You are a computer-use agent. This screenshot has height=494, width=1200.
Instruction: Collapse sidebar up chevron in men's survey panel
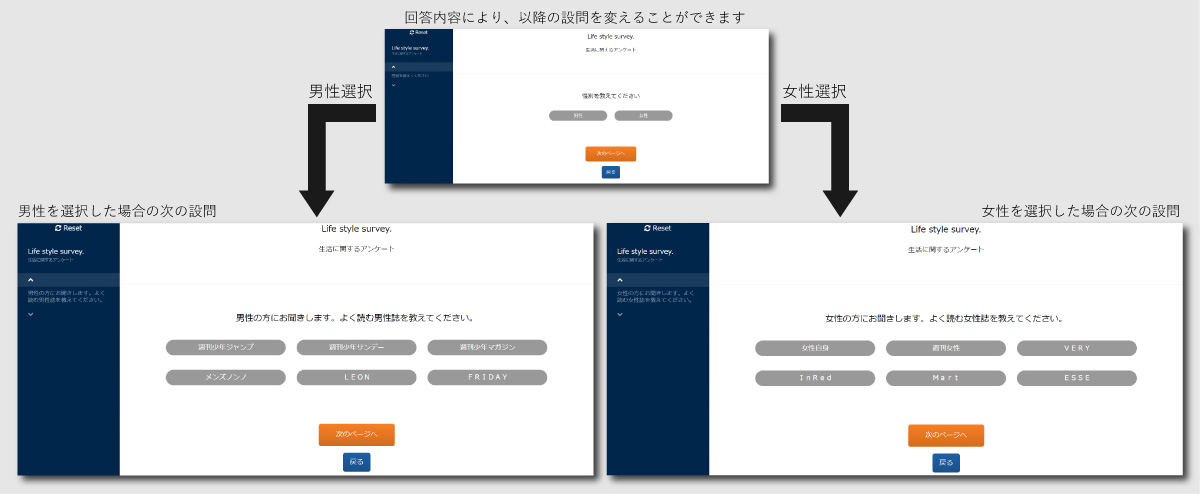(30, 281)
